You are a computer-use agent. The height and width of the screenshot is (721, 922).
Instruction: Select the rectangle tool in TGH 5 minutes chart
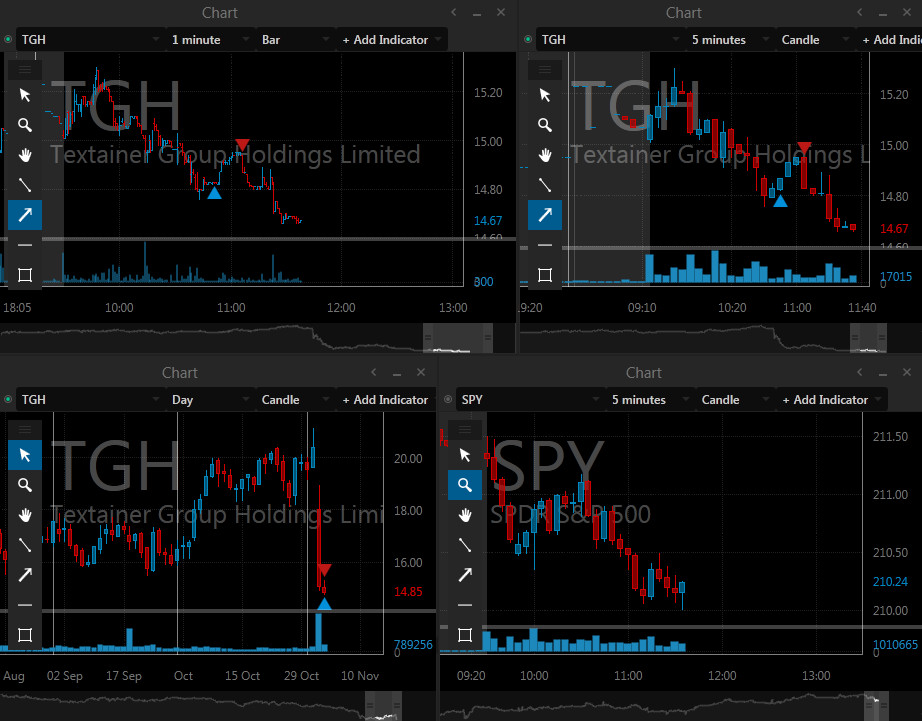pyautogui.click(x=545, y=275)
